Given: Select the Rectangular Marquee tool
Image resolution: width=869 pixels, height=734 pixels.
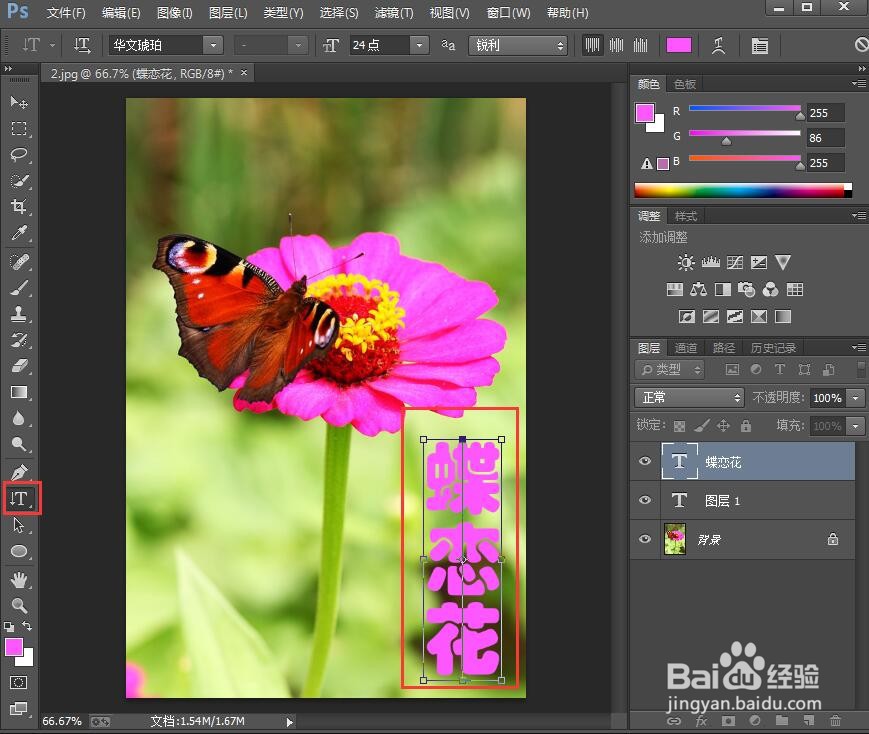Looking at the screenshot, I should (19, 129).
